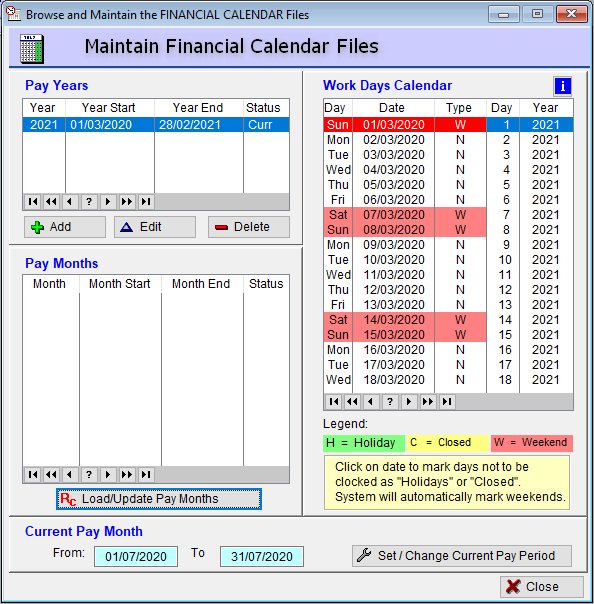Select the 2021 pay year row
The height and width of the screenshot is (604, 594).
(x=156, y=125)
